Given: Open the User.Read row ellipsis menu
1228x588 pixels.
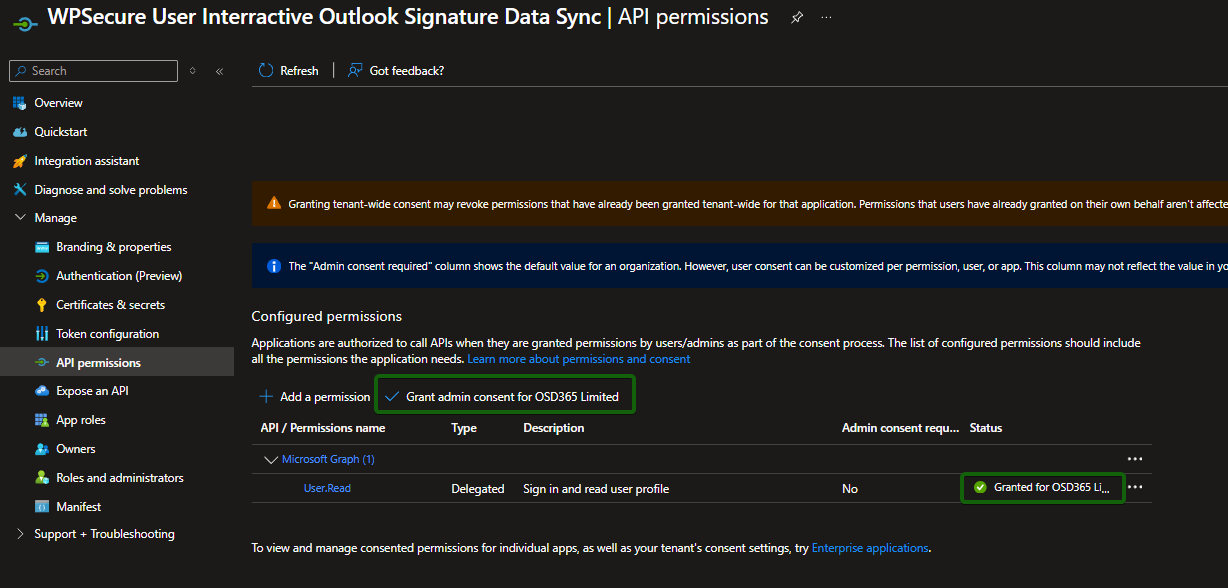Looking at the screenshot, I should [1135, 488].
